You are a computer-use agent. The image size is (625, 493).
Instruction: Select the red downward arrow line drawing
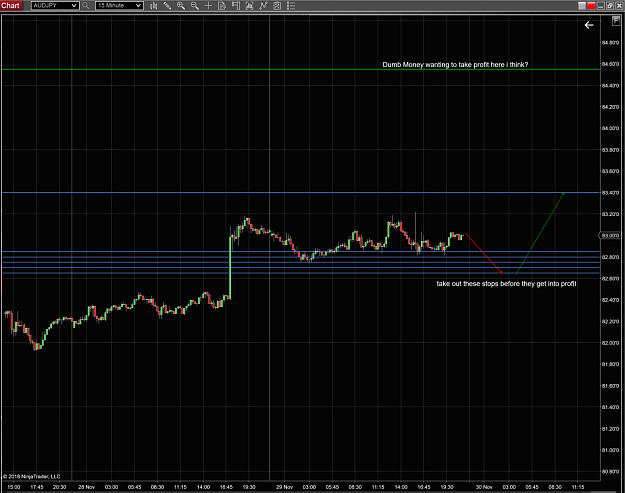pos(483,253)
